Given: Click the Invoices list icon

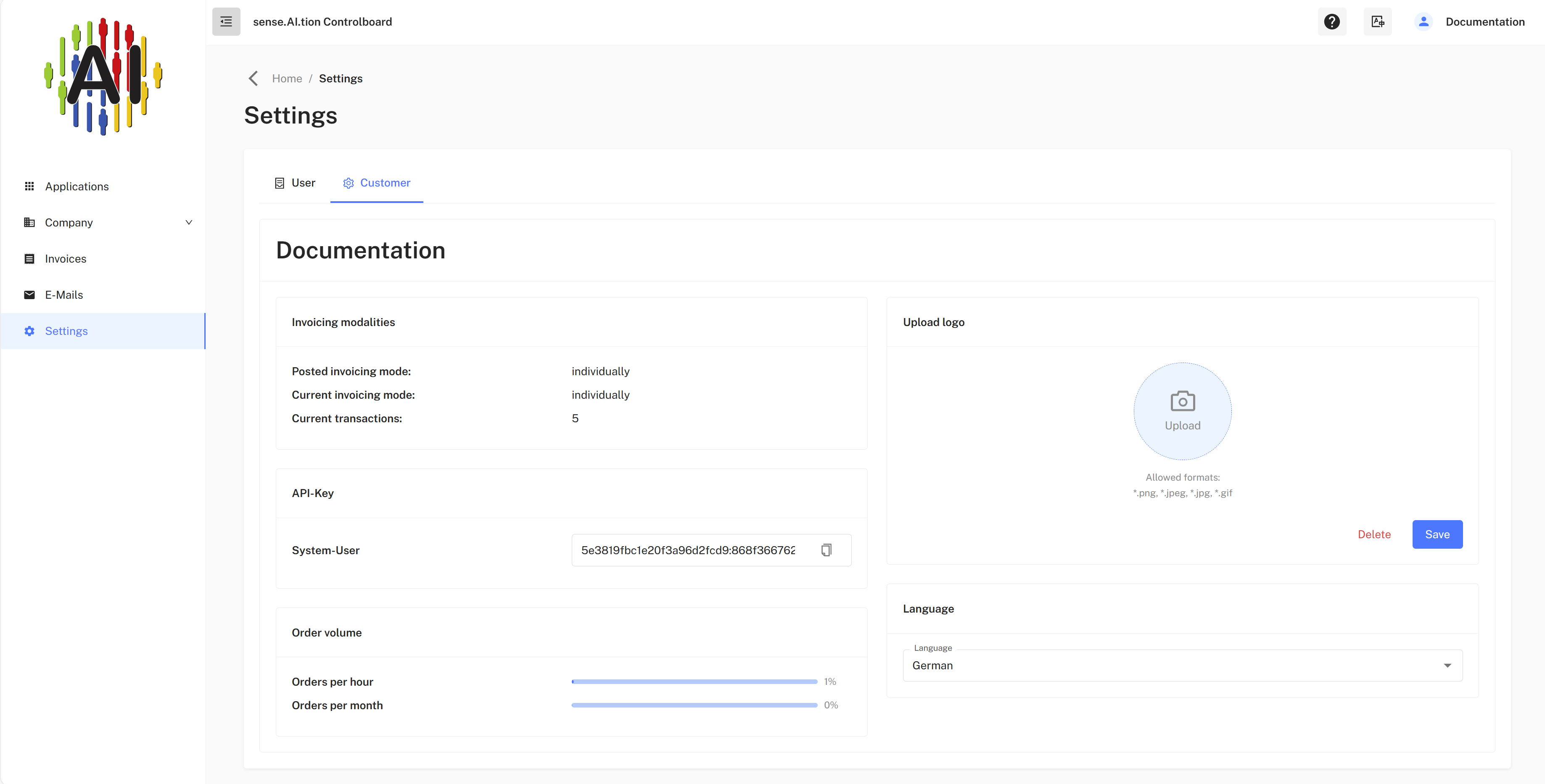Looking at the screenshot, I should pyautogui.click(x=29, y=259).
